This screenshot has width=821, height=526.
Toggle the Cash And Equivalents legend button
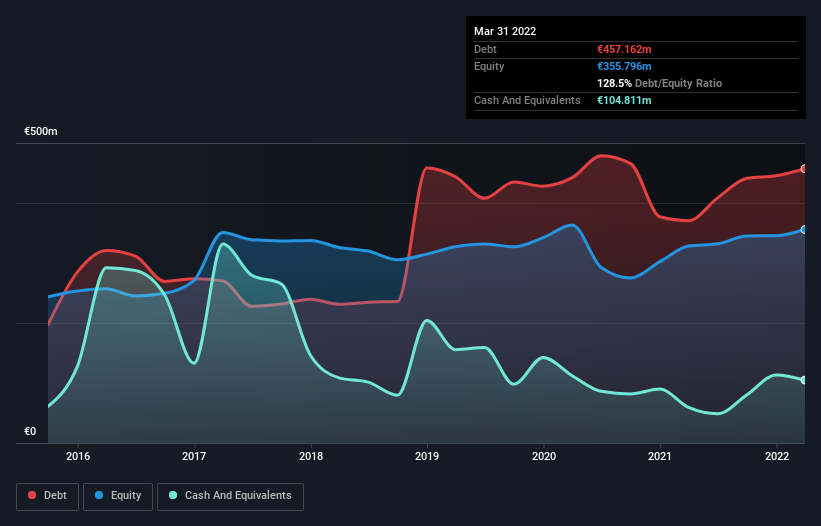click(x=230, y=496)
